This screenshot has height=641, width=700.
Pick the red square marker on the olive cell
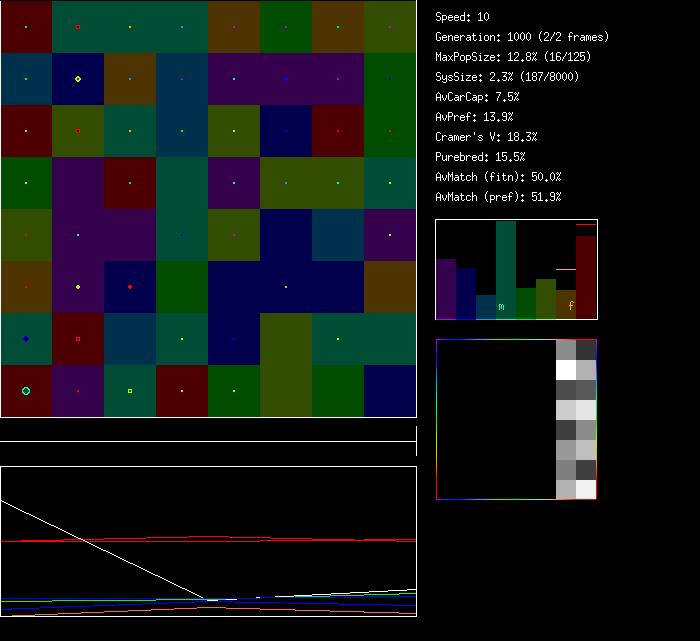point(78,131)
